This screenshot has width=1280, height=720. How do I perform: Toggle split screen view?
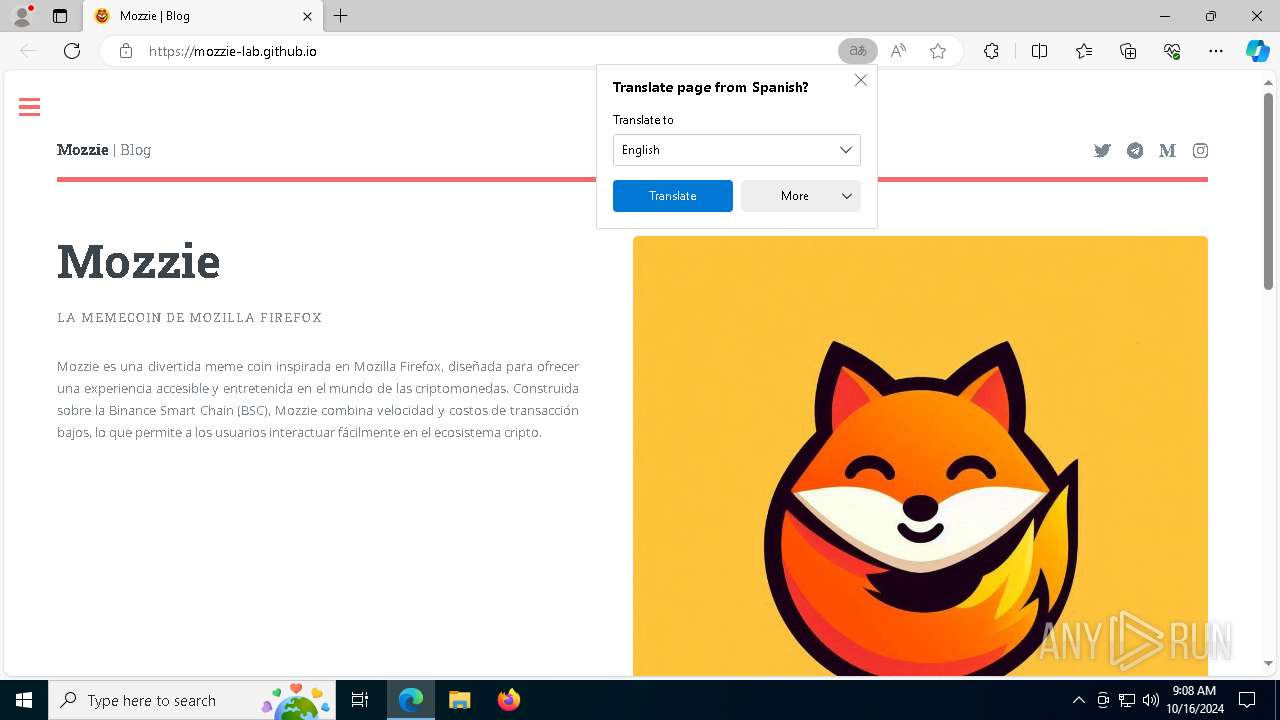1039,51
